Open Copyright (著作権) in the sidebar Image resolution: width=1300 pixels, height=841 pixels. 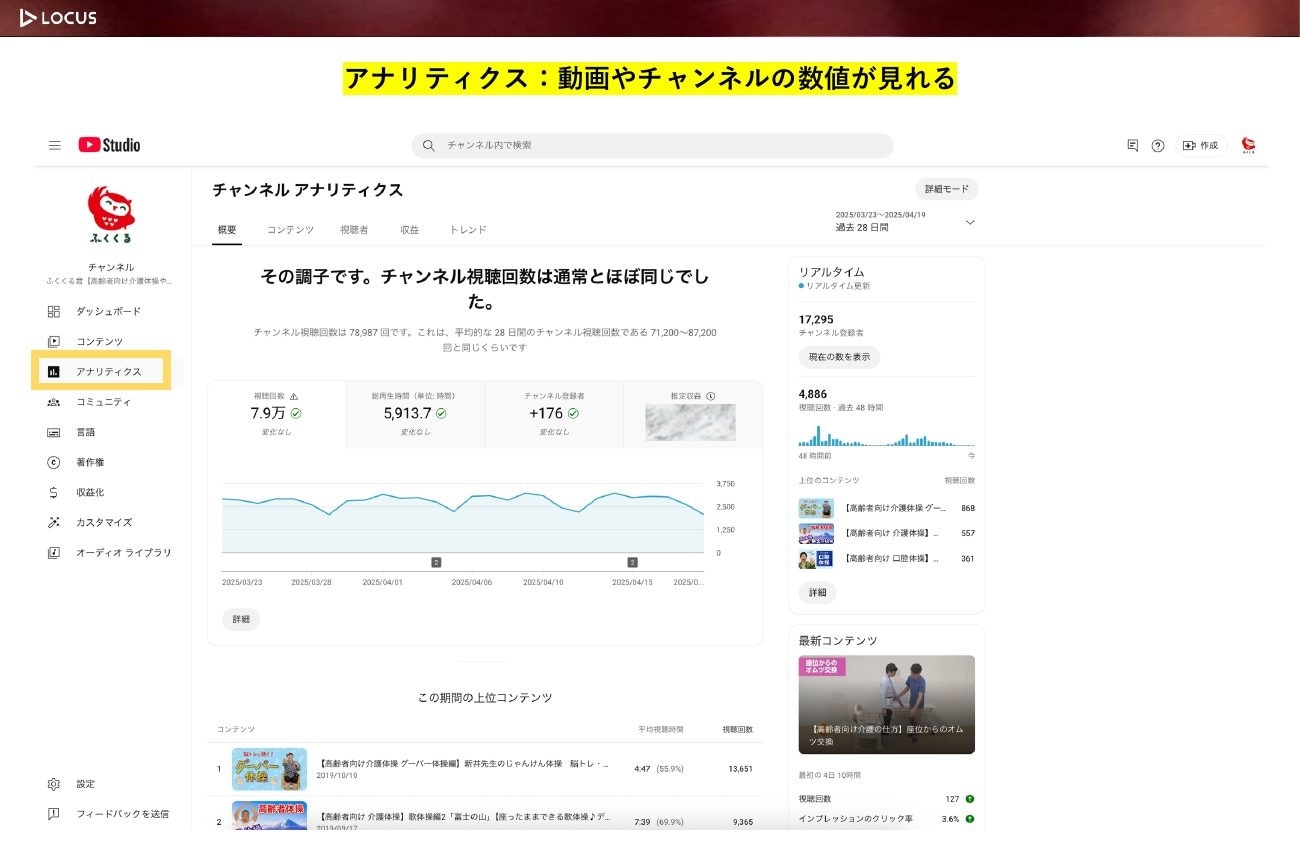coord(90,462)
